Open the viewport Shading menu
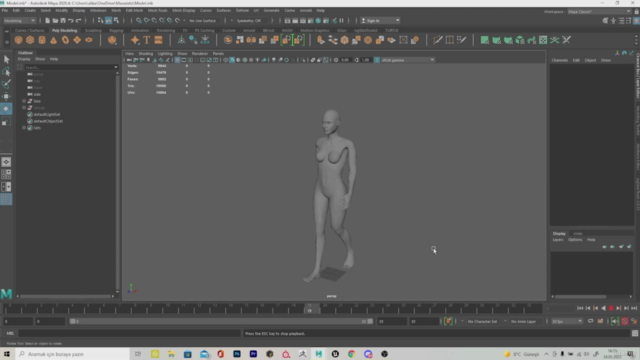The width and height of the screenshot is (640, 360). [145, 53]
